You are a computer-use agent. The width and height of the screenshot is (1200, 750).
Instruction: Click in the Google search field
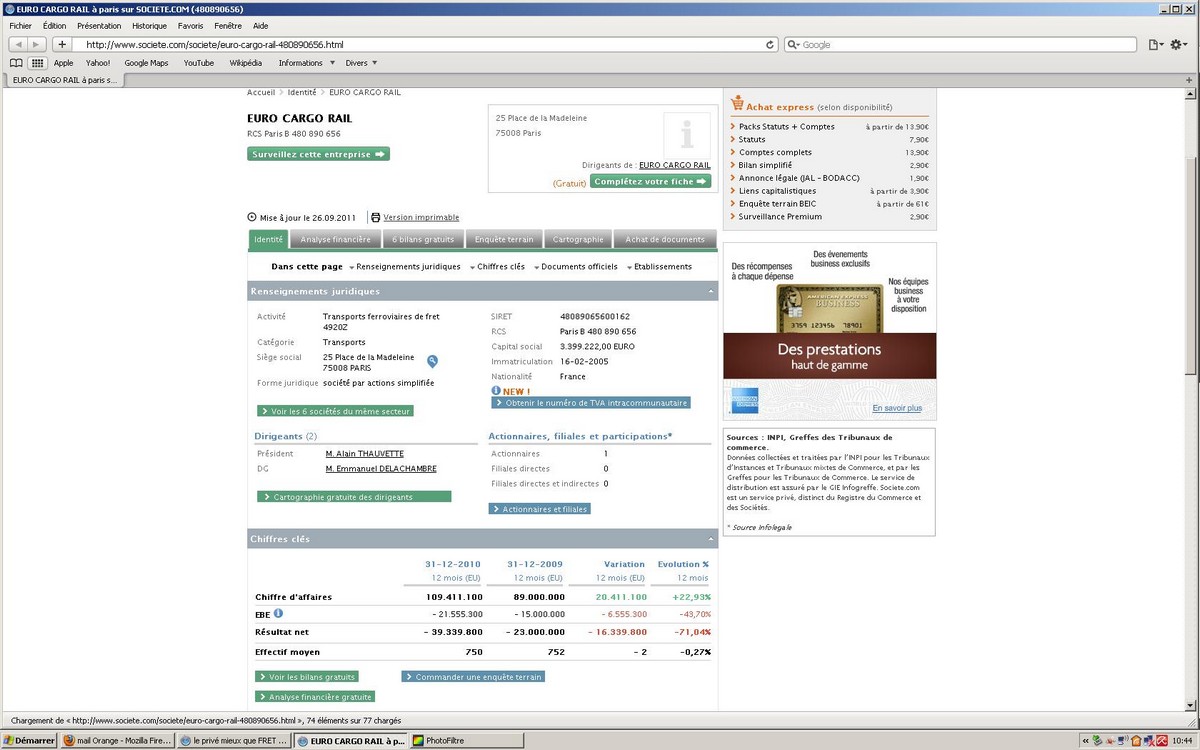[960, 45]
